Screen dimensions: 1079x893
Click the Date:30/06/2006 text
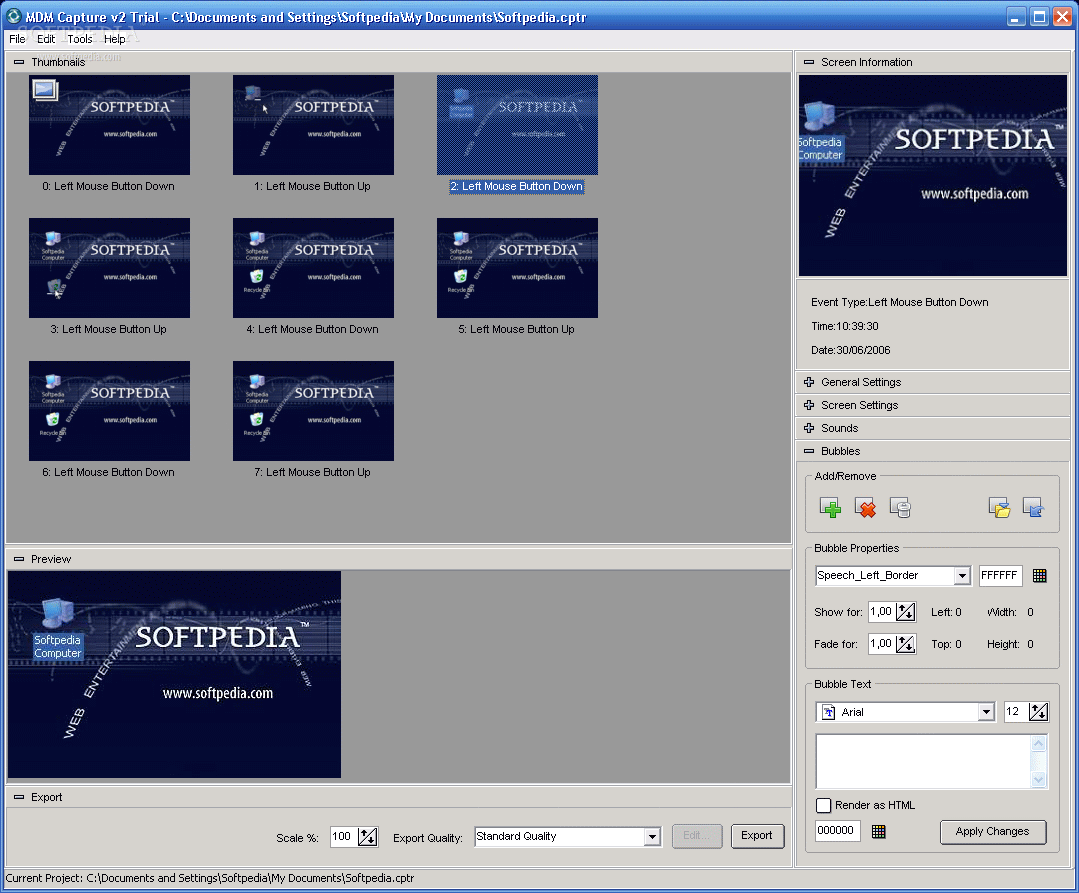tap(851, 350)
